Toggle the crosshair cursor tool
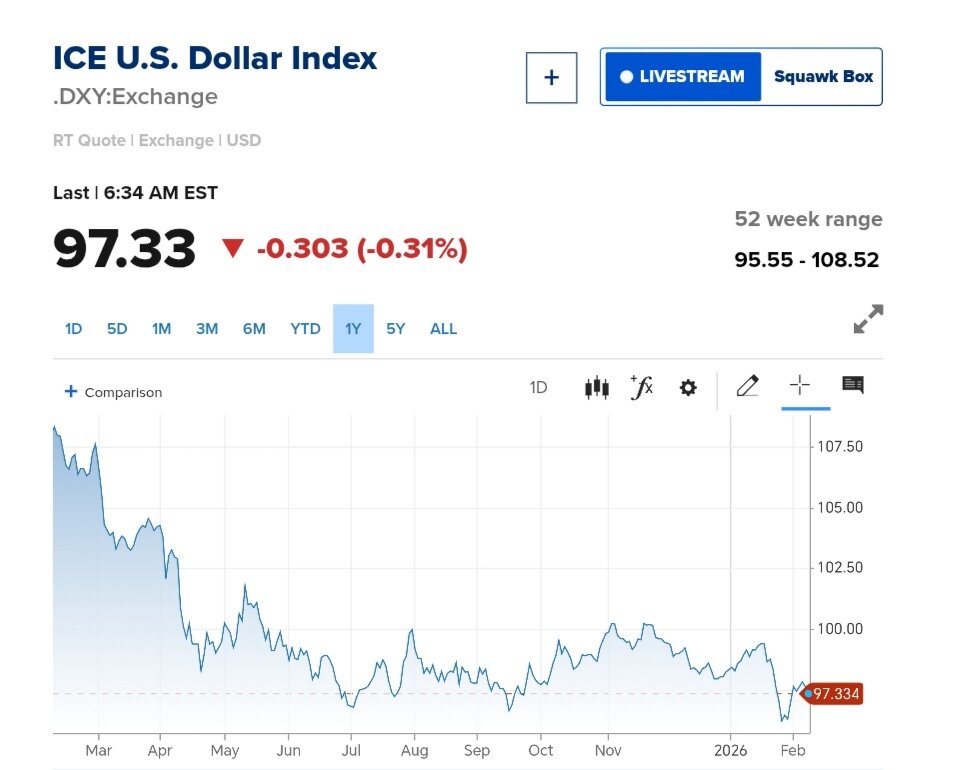Image resolution: width=957 pixels, height=770 pixels. click(x=800, y=386)
